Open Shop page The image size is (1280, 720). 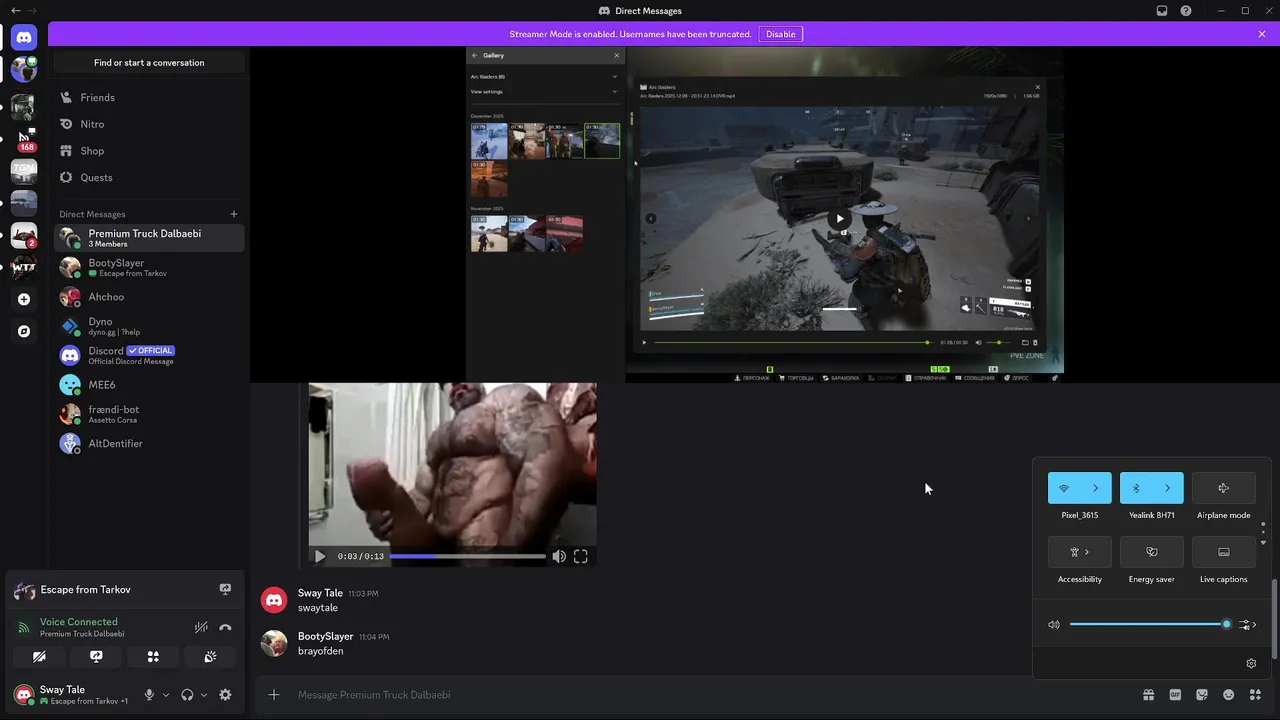149,151
